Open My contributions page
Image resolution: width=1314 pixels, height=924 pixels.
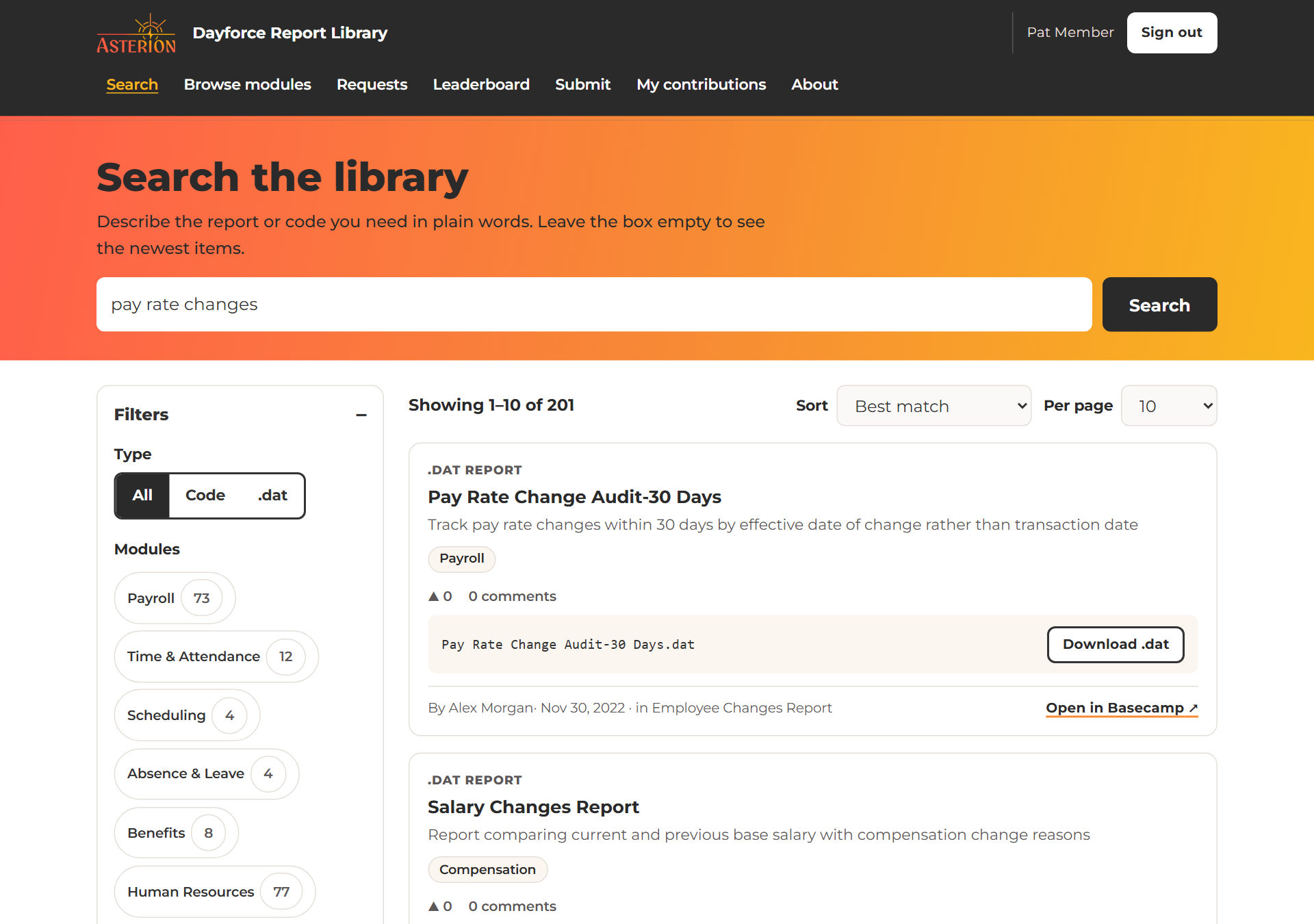click(x=701, y=84)
